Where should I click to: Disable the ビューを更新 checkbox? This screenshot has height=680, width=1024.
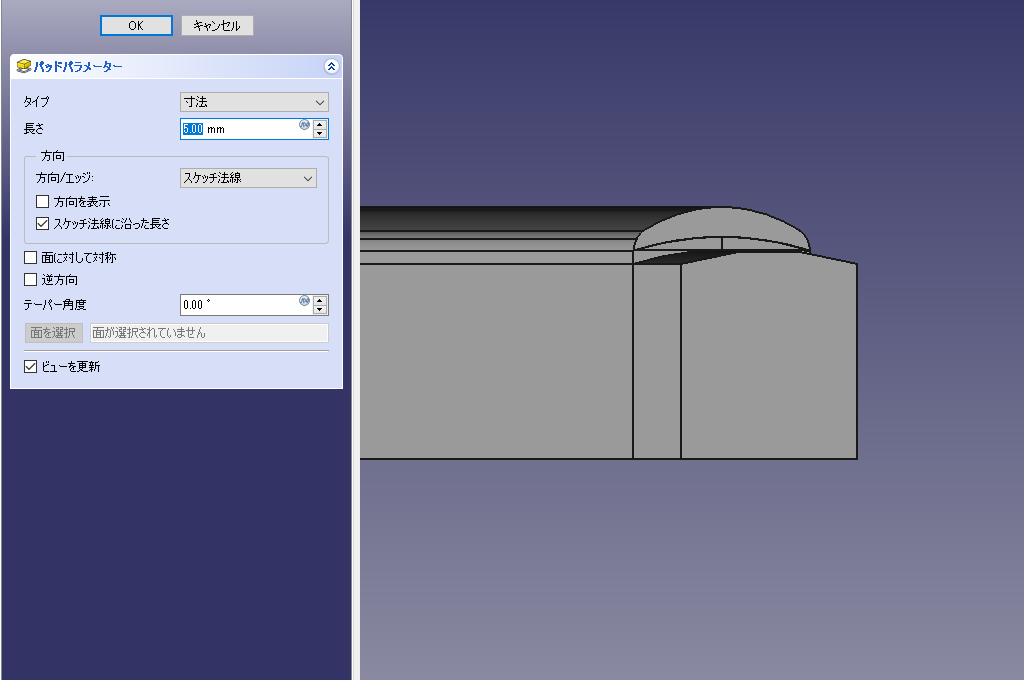click(x=31, y=367)
